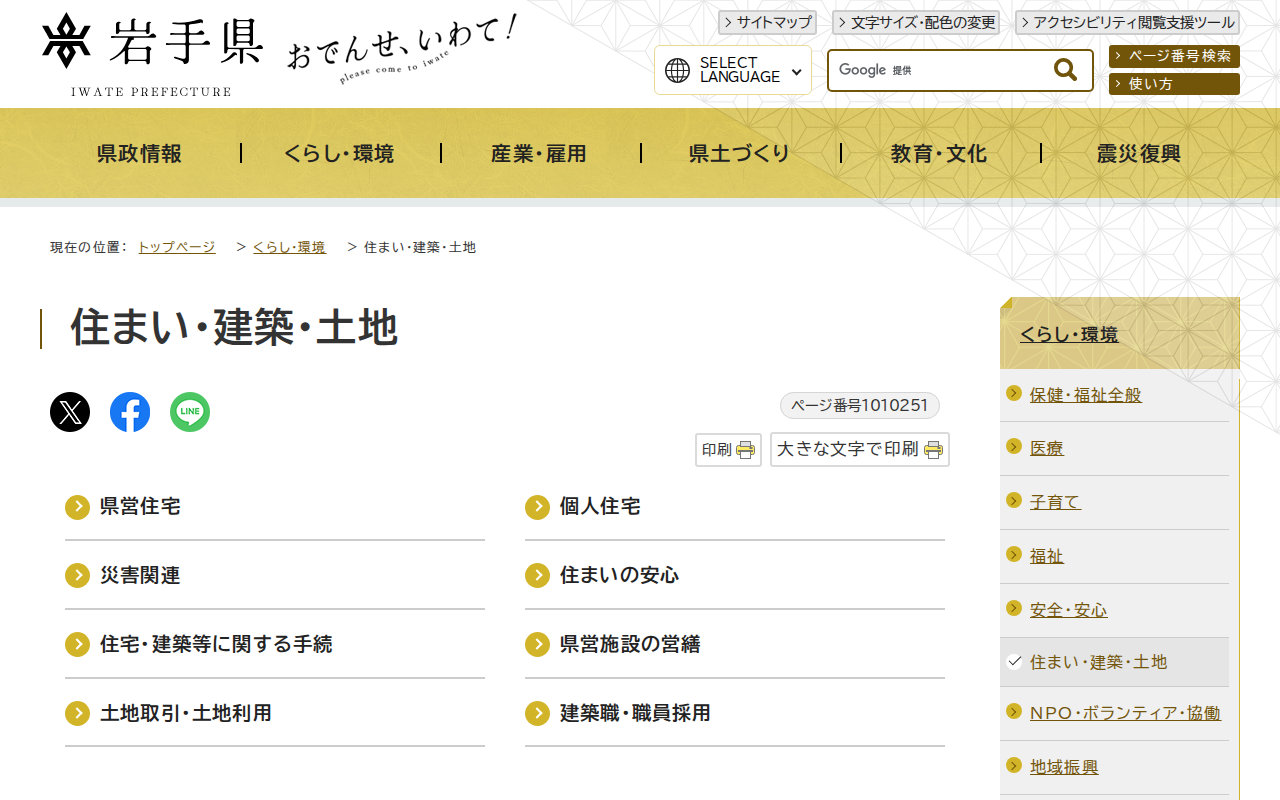Image resolution: width=1280 pixels, height=800 pixels.
Task: Click the search magnifier icon
Action: tap(1063, 69)
